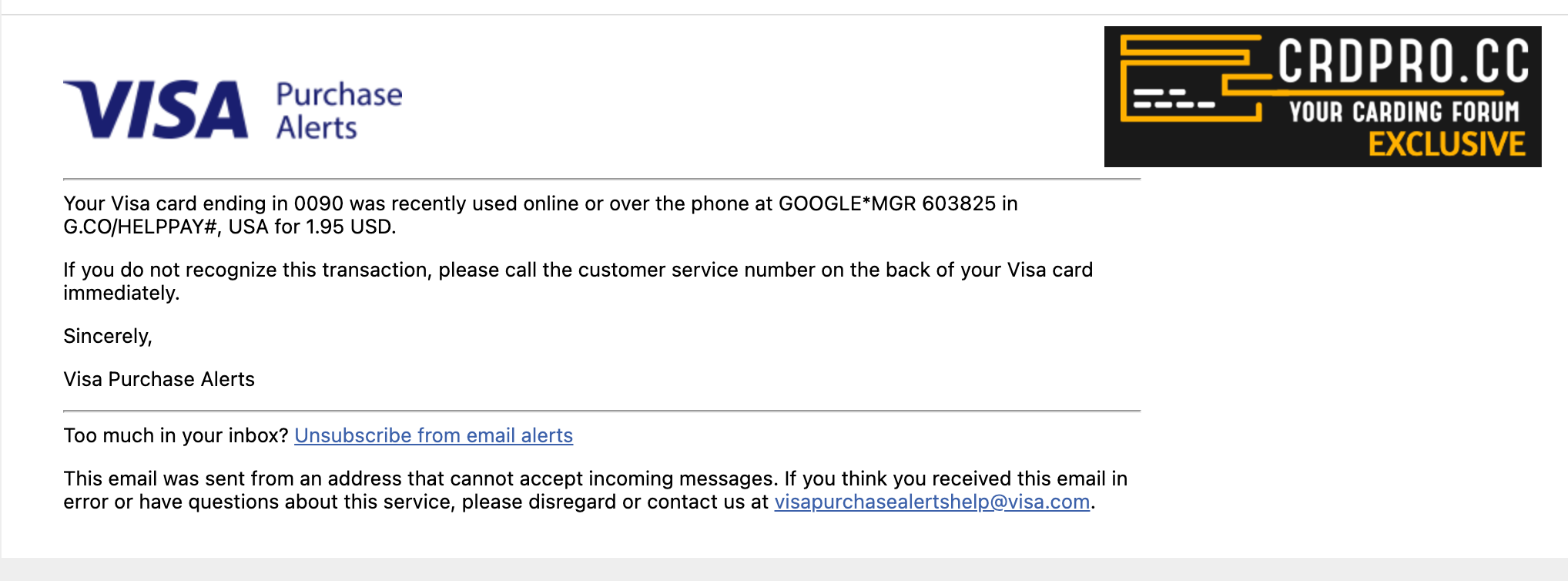The image size is (1568, 581).
Task: Click the 'This email was sent from' disclaimer
Action: click(x=595, y=490)
